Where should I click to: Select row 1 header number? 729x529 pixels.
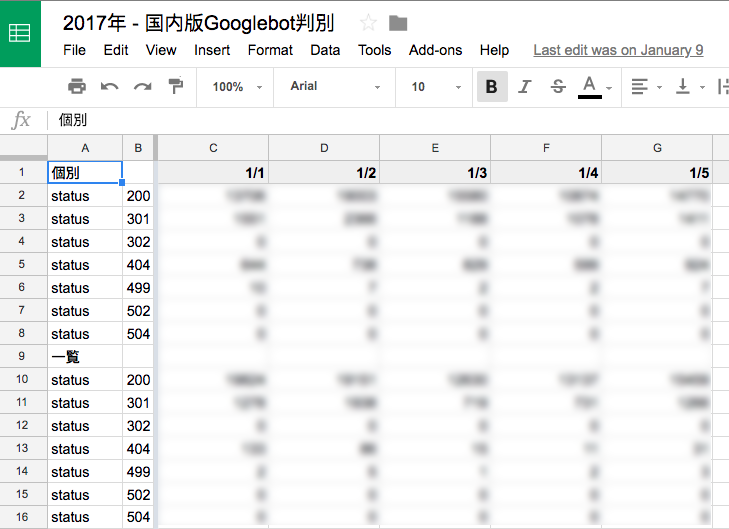tap(23, 172)
